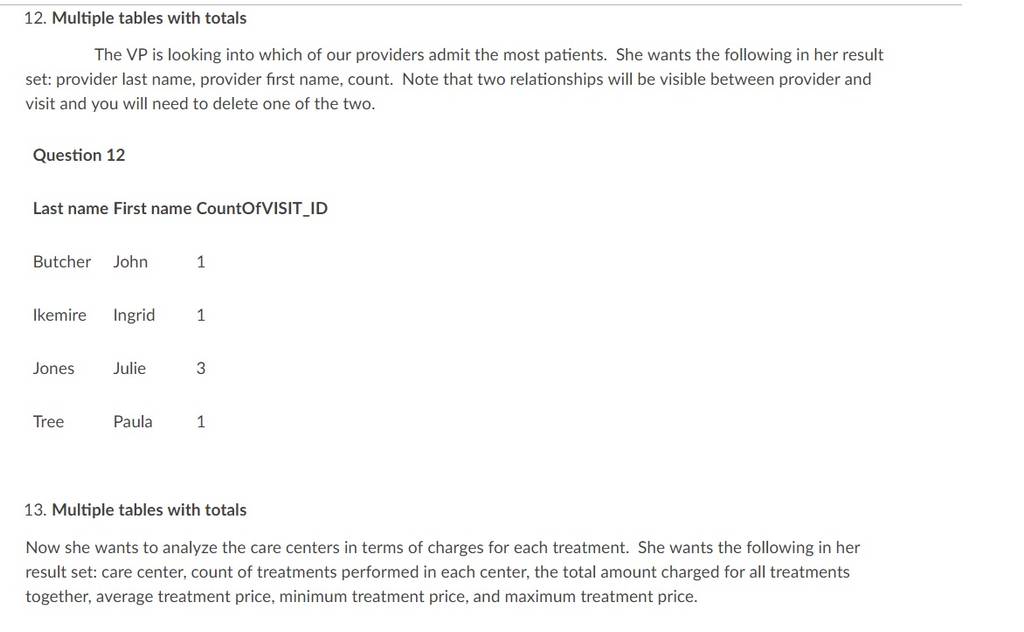Click the "Tree" last name cell

point(48,422)
